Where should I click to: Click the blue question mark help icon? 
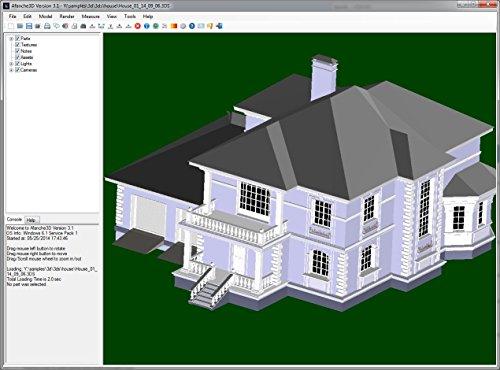click(192, 26)
